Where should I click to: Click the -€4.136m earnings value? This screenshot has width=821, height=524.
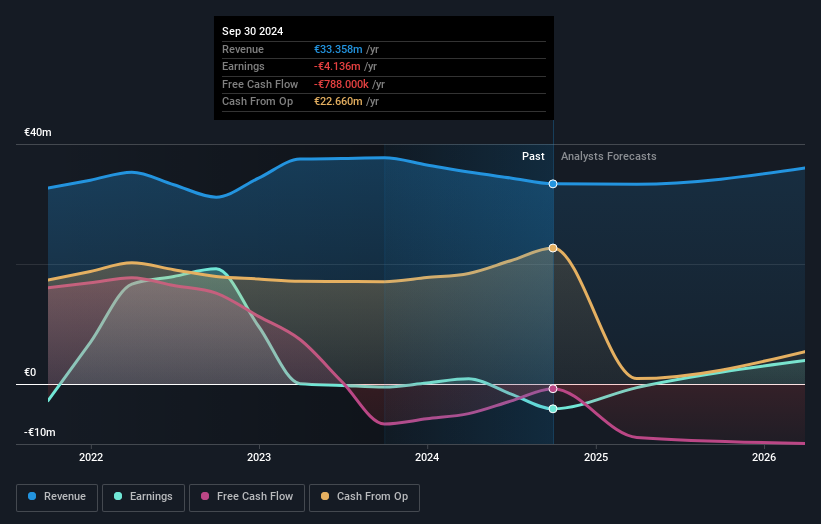tap(337, 66)
